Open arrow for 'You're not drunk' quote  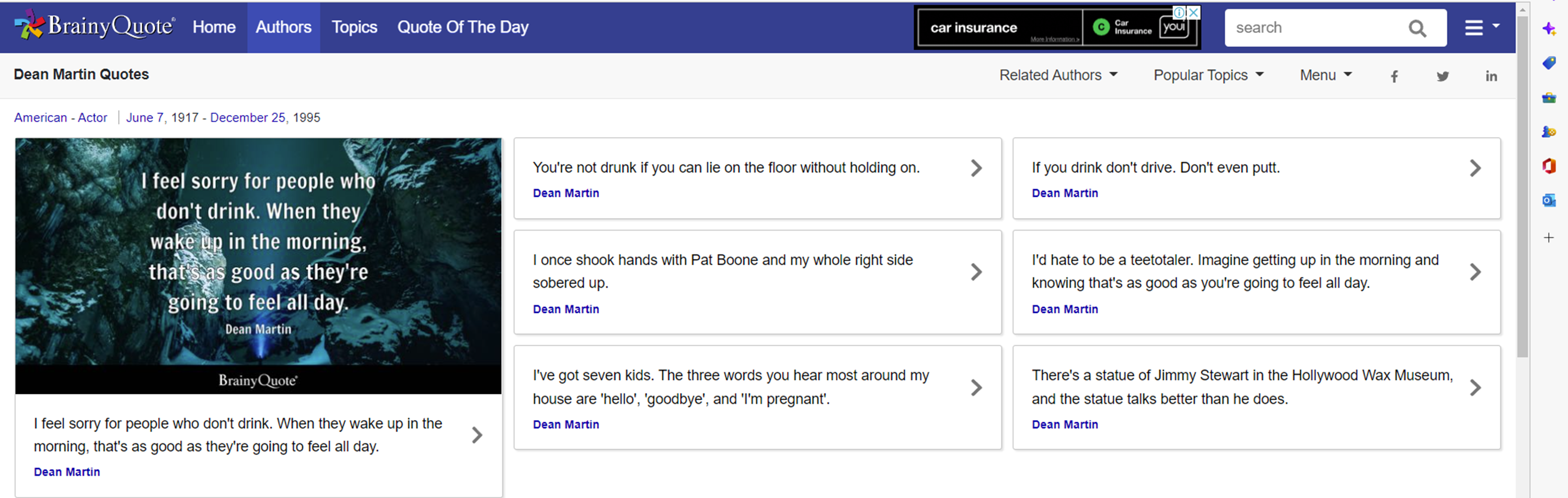(976, 168)
